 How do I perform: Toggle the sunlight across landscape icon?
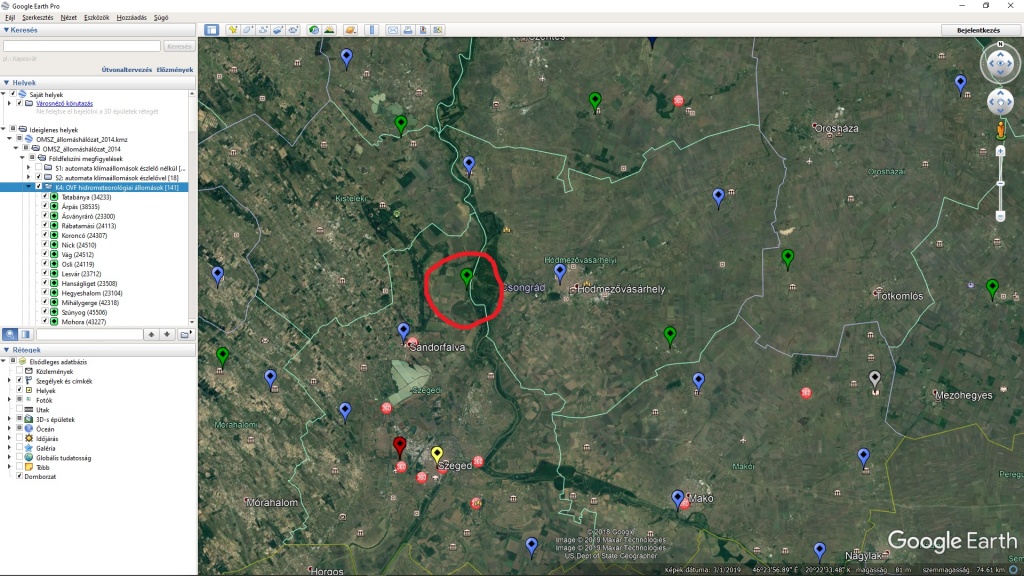329,30
